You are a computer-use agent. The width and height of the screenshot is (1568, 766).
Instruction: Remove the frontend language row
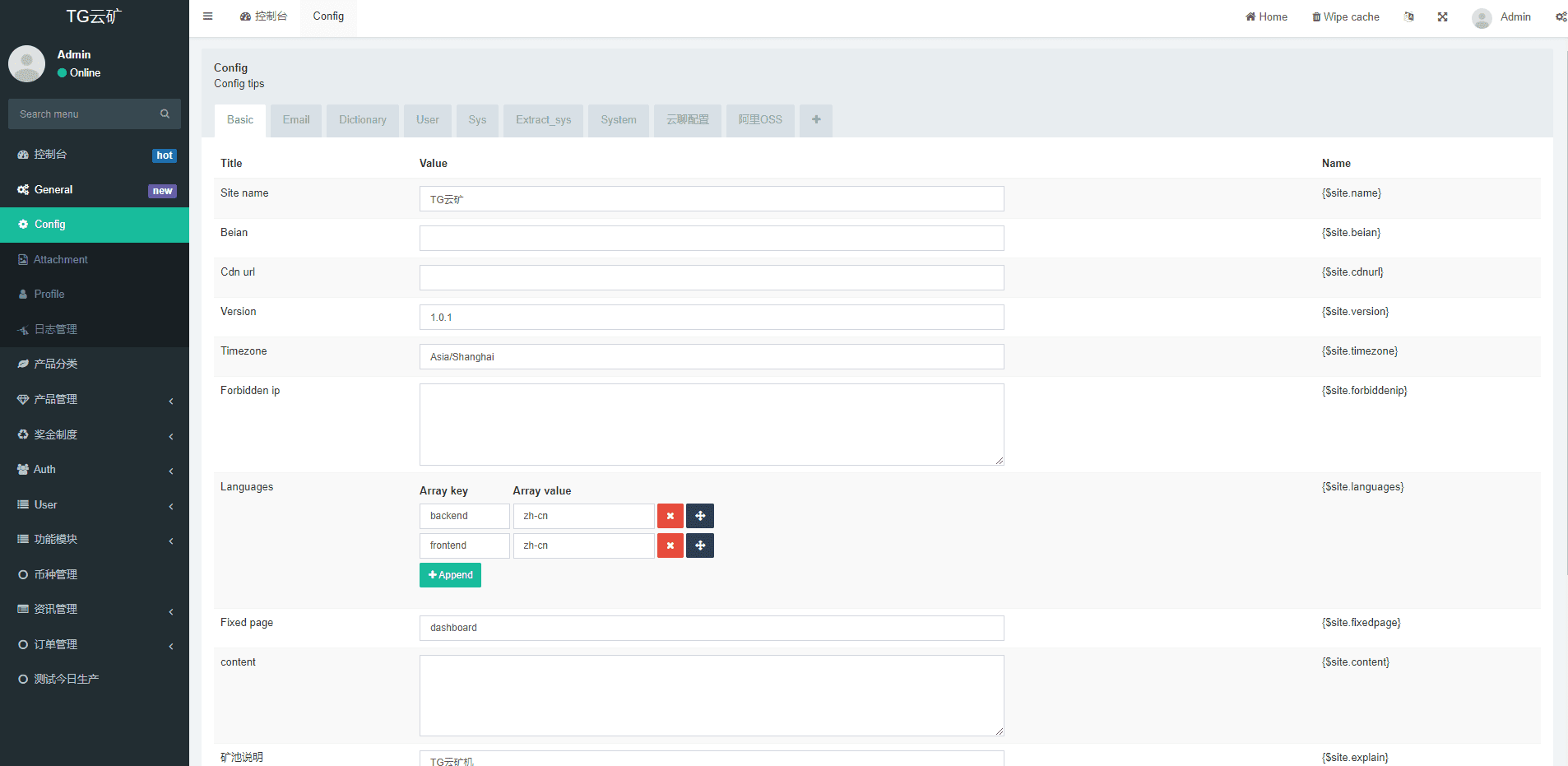point(670,545)
